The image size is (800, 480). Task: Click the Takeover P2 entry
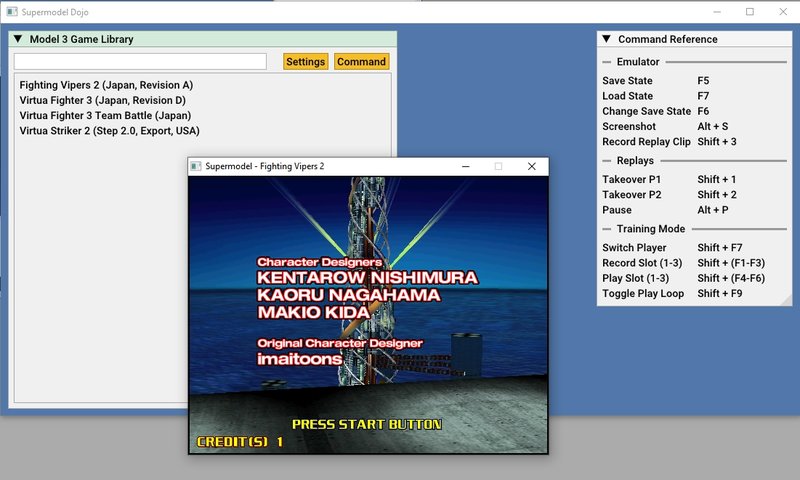click(x=632, y=195)
